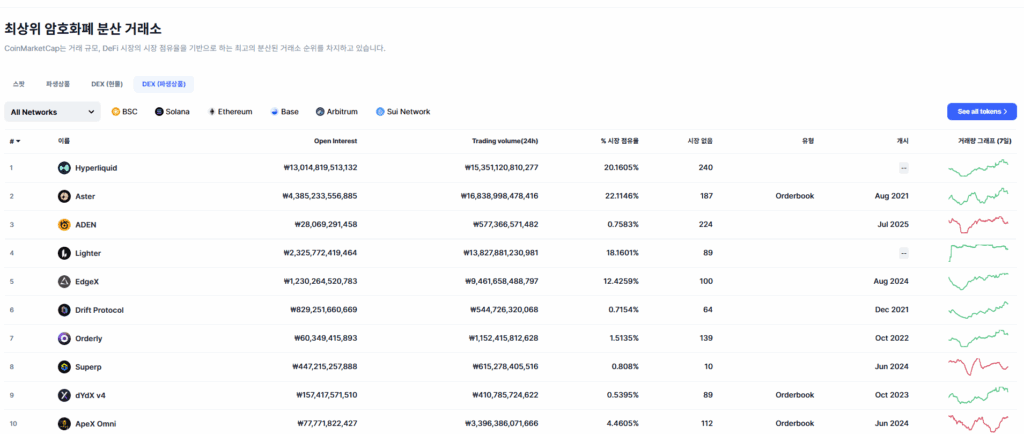This screenshot has width=1024, height=434.
Task: View Hyperliquid 7-day volume graph
Action: coord(978,168)
